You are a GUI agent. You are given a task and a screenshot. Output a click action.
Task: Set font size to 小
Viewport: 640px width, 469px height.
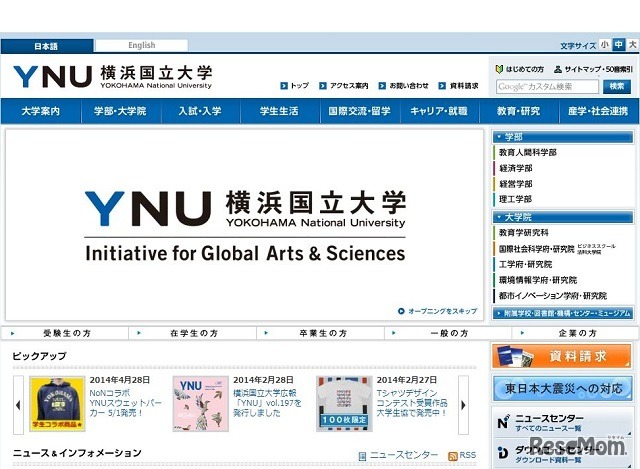[x=604, y=44]
